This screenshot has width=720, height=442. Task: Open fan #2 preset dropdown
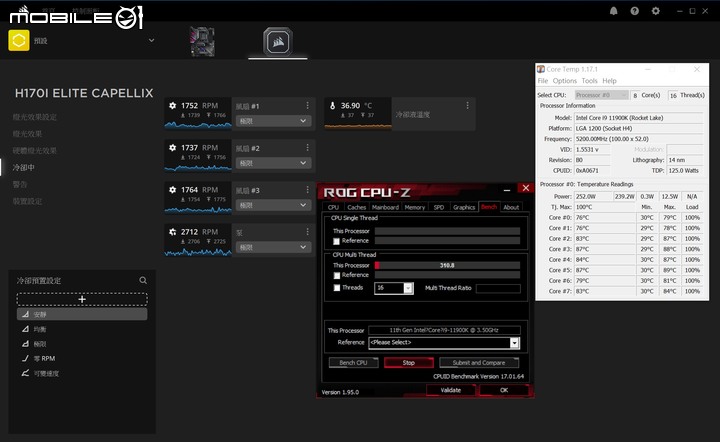click(x=274, y=163)
